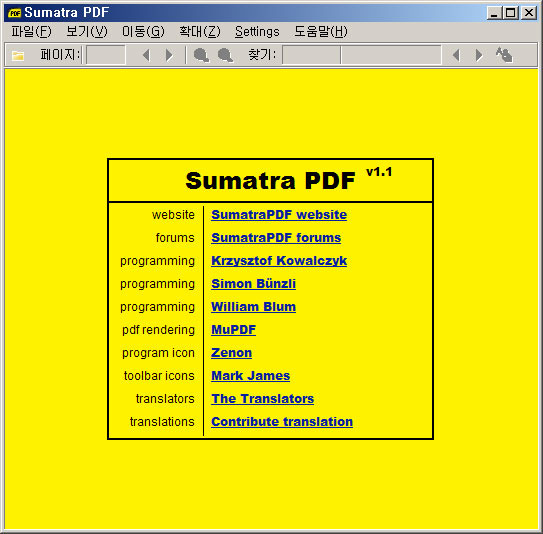Click the 'forums' label text
543x534 pixels.
tap(175, 238)
